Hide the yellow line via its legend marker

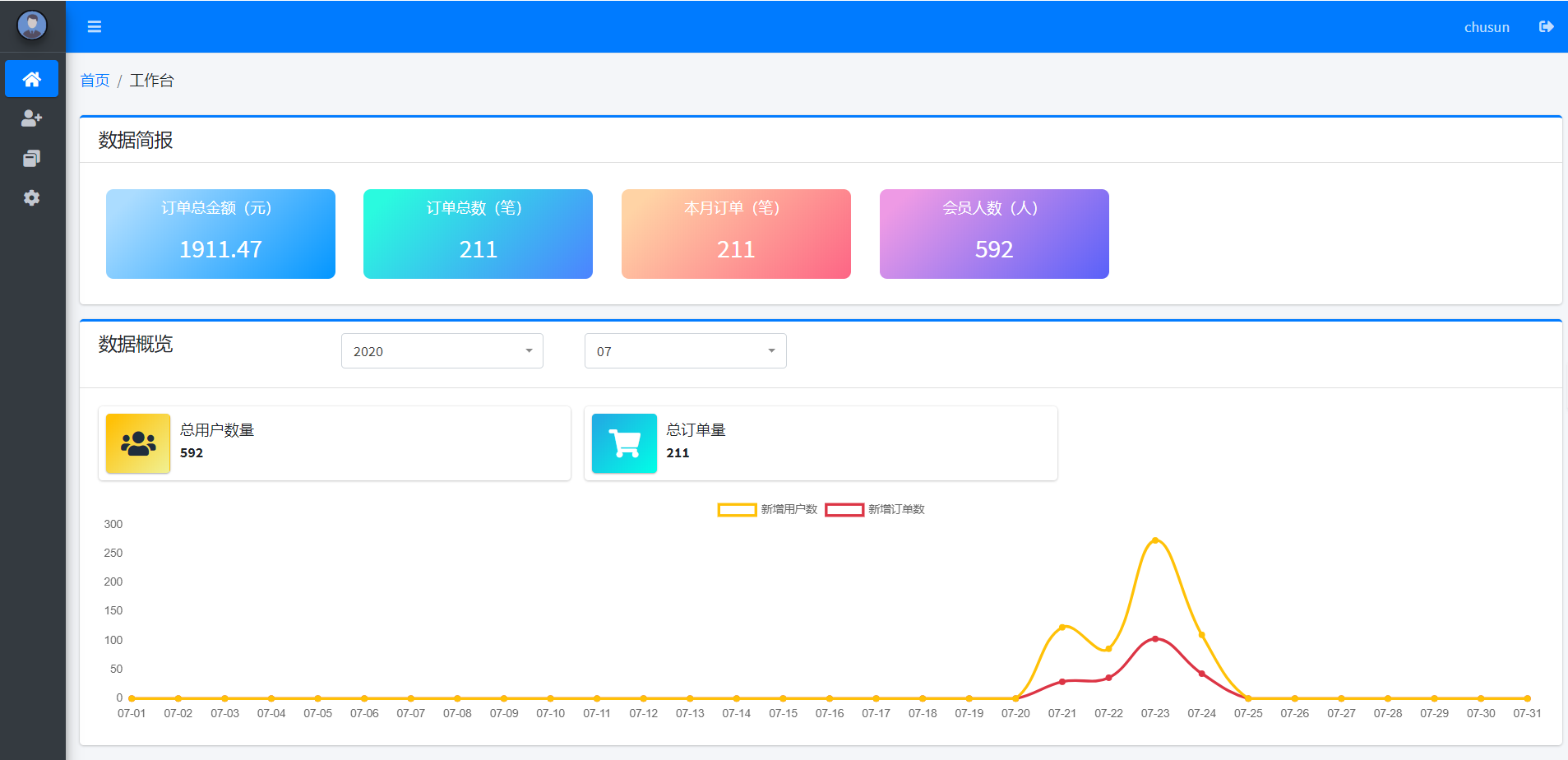[738, 509]
